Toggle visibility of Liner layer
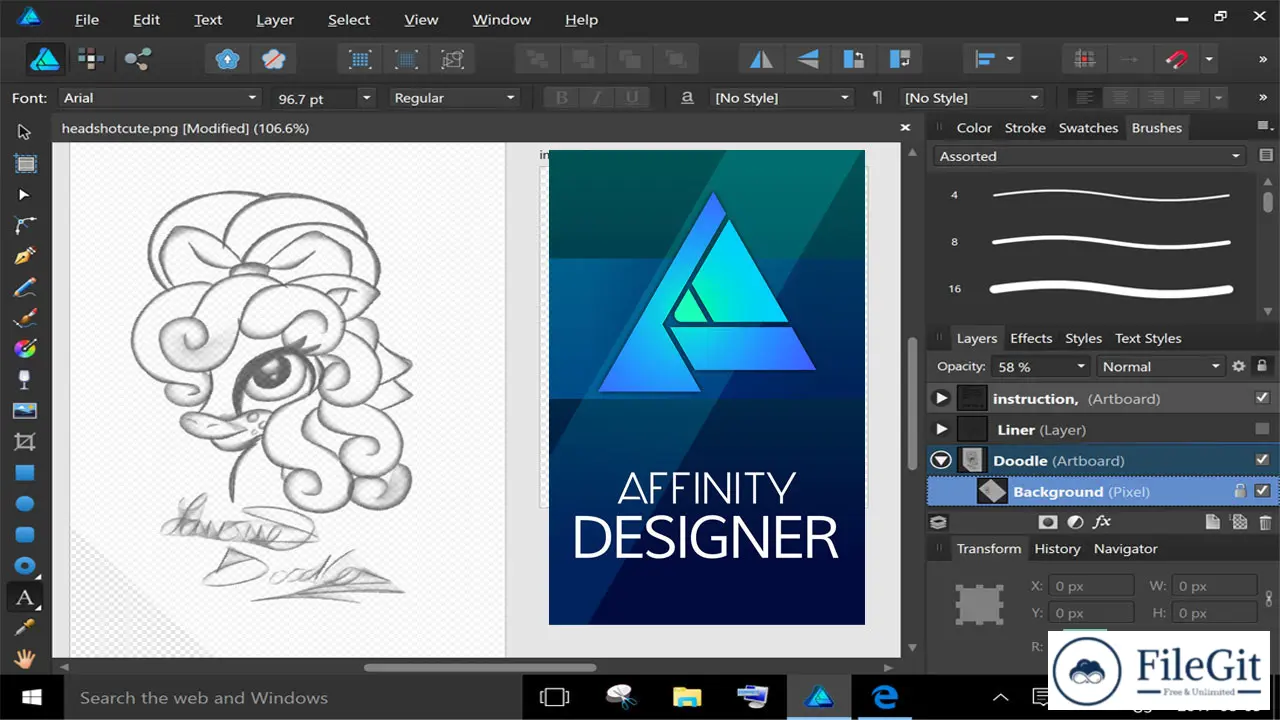The height and width of the screenshot is (720, 1280). (x=1262, y=429)
